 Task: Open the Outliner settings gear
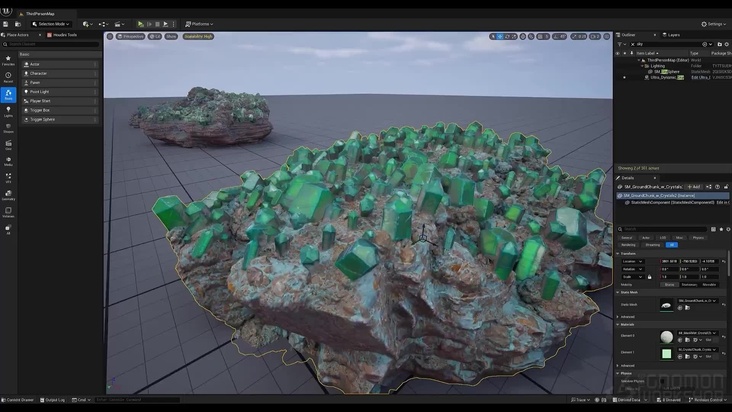tap(727, 44)
